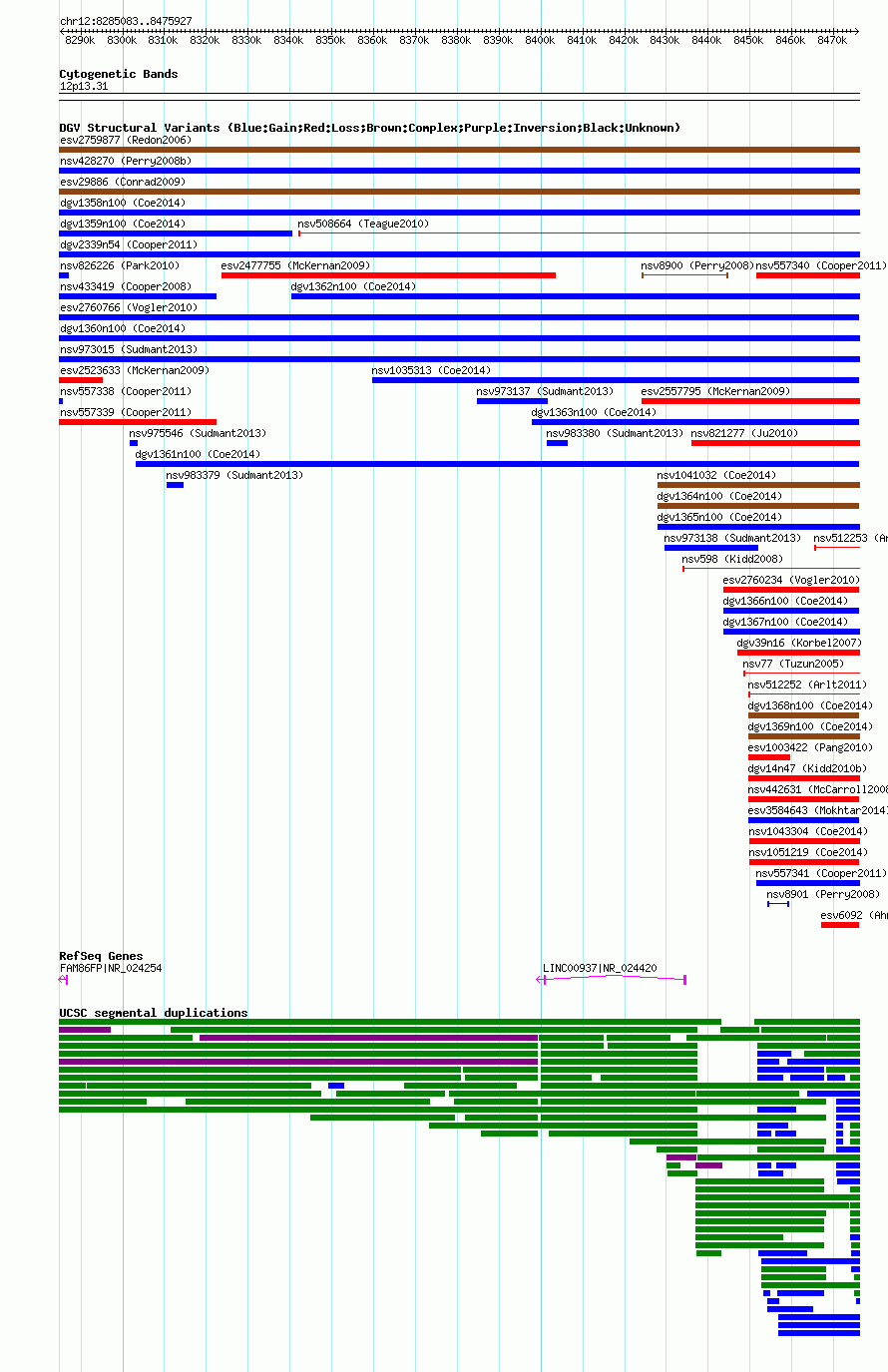The width and height of the screenshot is (888, 1372).
Task: Select nsv821277 (Ju2010) variant label
Action: (744, 434)
